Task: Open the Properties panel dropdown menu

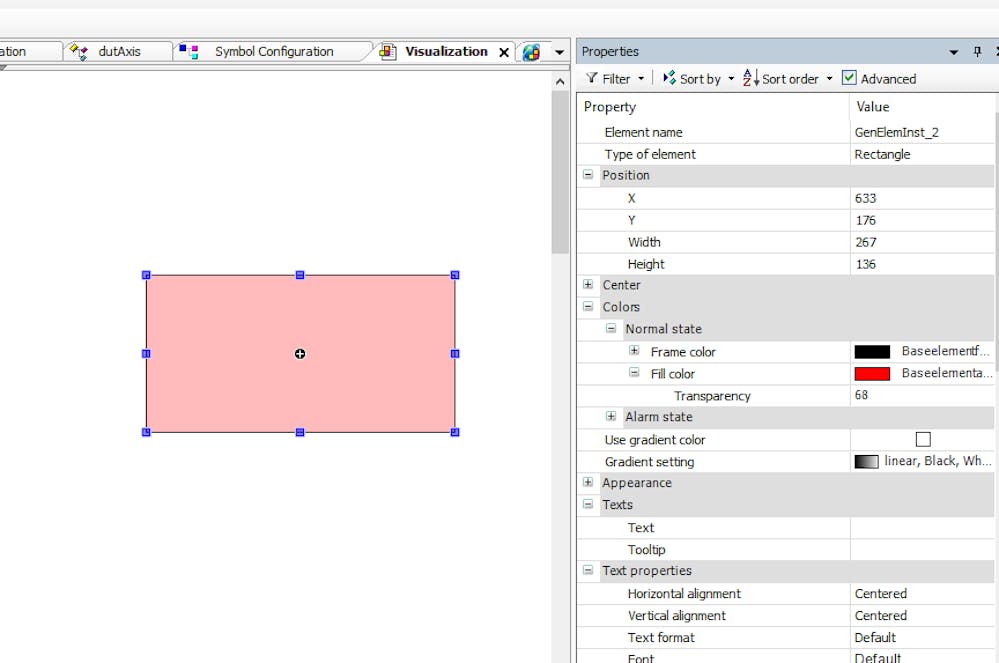Action: pos(955,51)
